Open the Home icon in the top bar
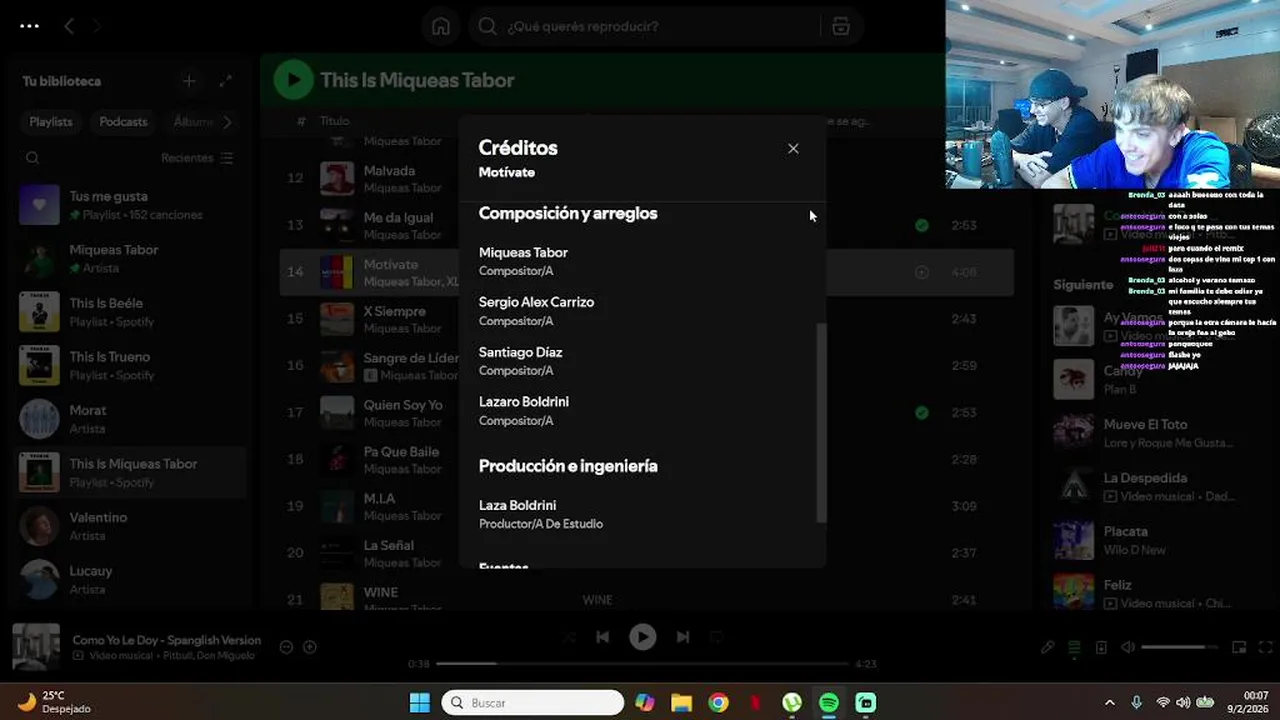The image size is (1280, 720). (x=441, y=26)
